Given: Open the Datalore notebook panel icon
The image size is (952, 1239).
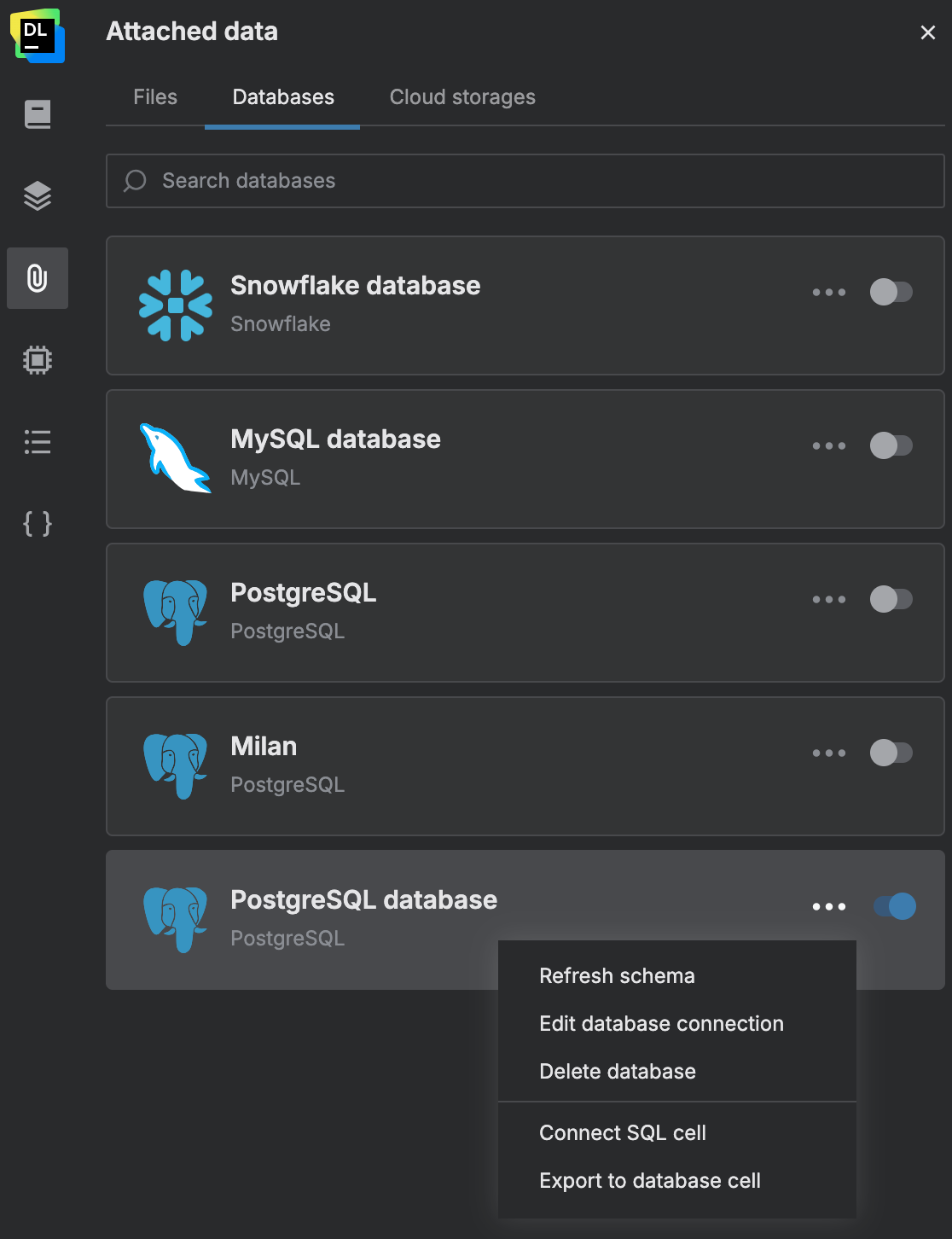Looking at the screenshot, I should coord(38,114).
